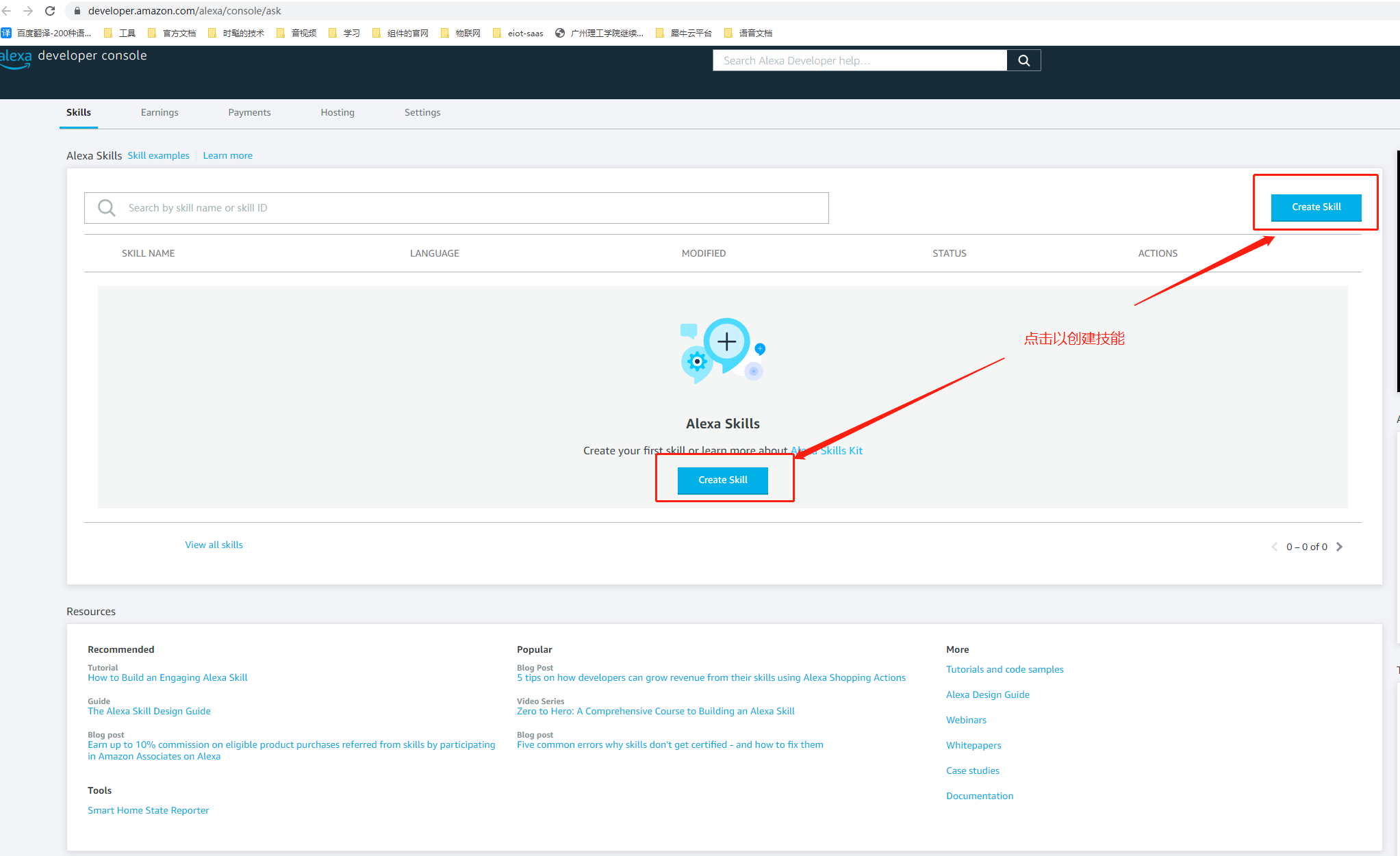Open the 广州理工学院 bookmark

(x=599, y=33)
